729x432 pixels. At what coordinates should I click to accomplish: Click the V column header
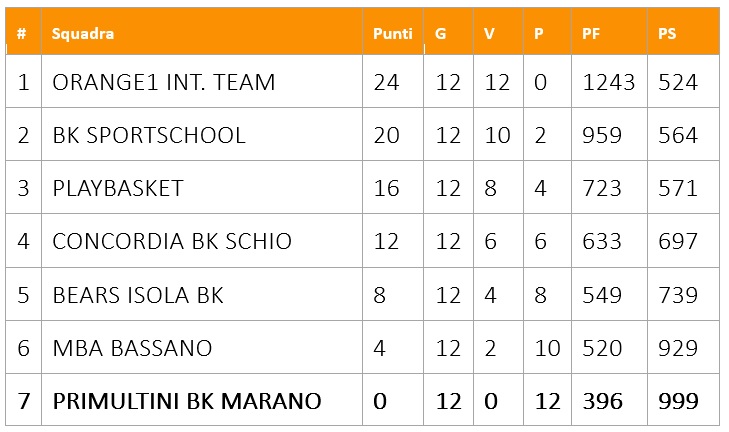(489, 33)
